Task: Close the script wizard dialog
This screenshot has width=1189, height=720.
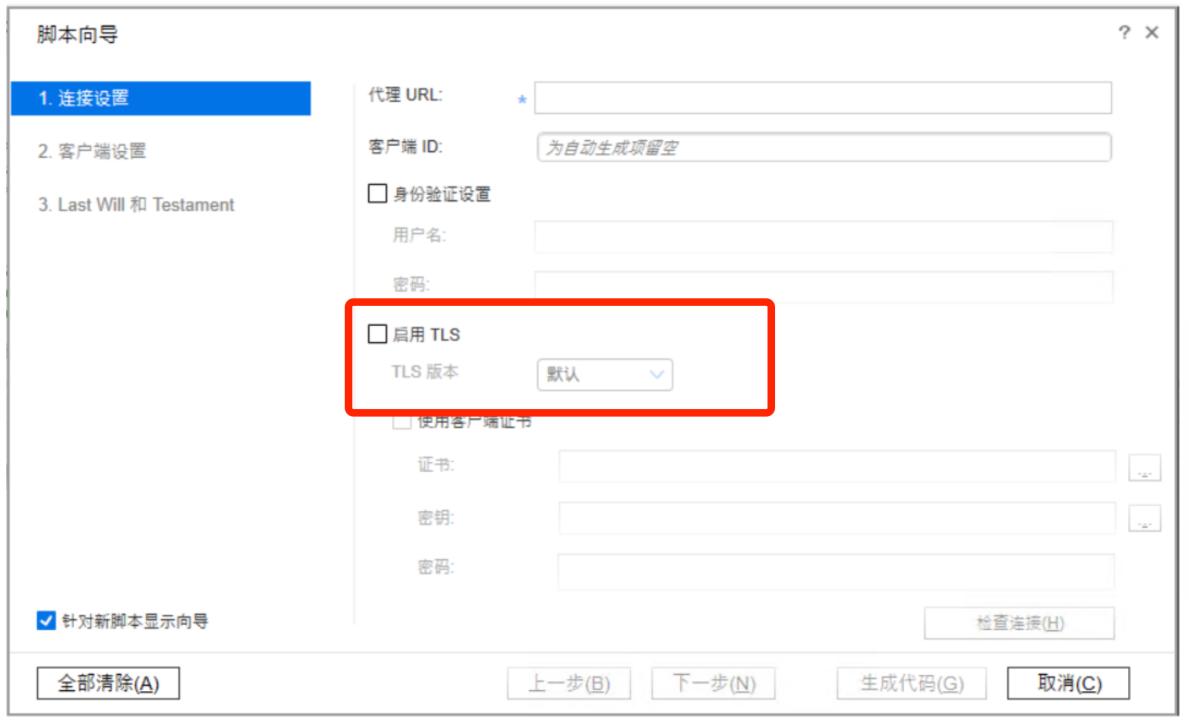Action: (1152, 32)
